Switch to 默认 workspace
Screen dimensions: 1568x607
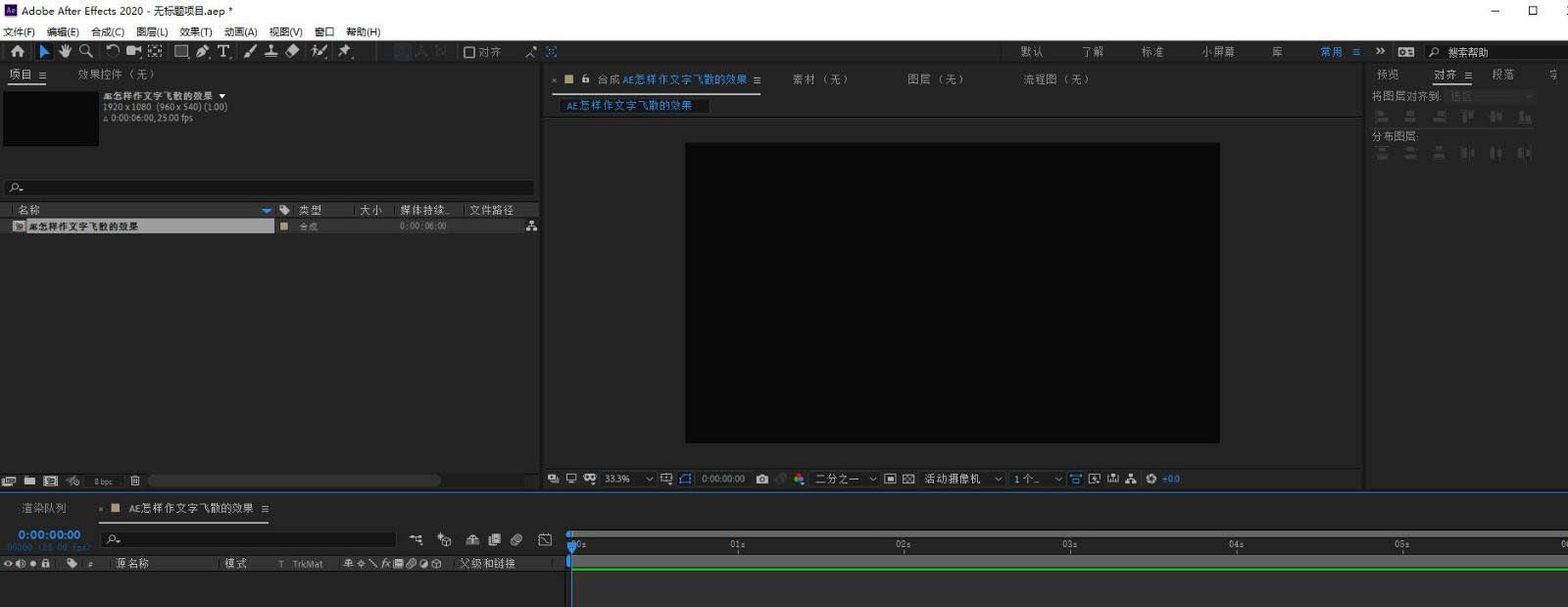pyautogui.click(x=1031, y=52)
